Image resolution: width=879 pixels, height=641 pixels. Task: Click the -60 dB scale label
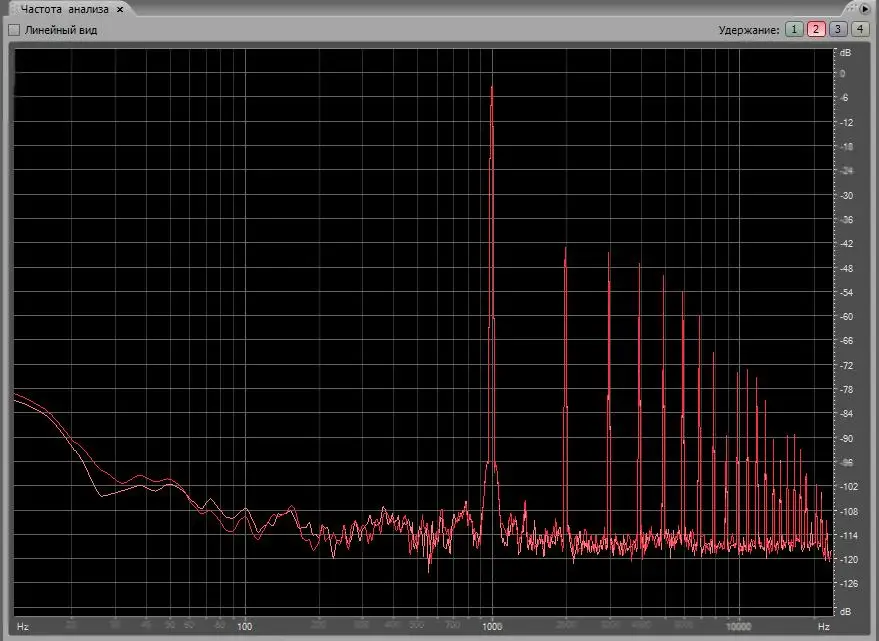click(845, 316)
